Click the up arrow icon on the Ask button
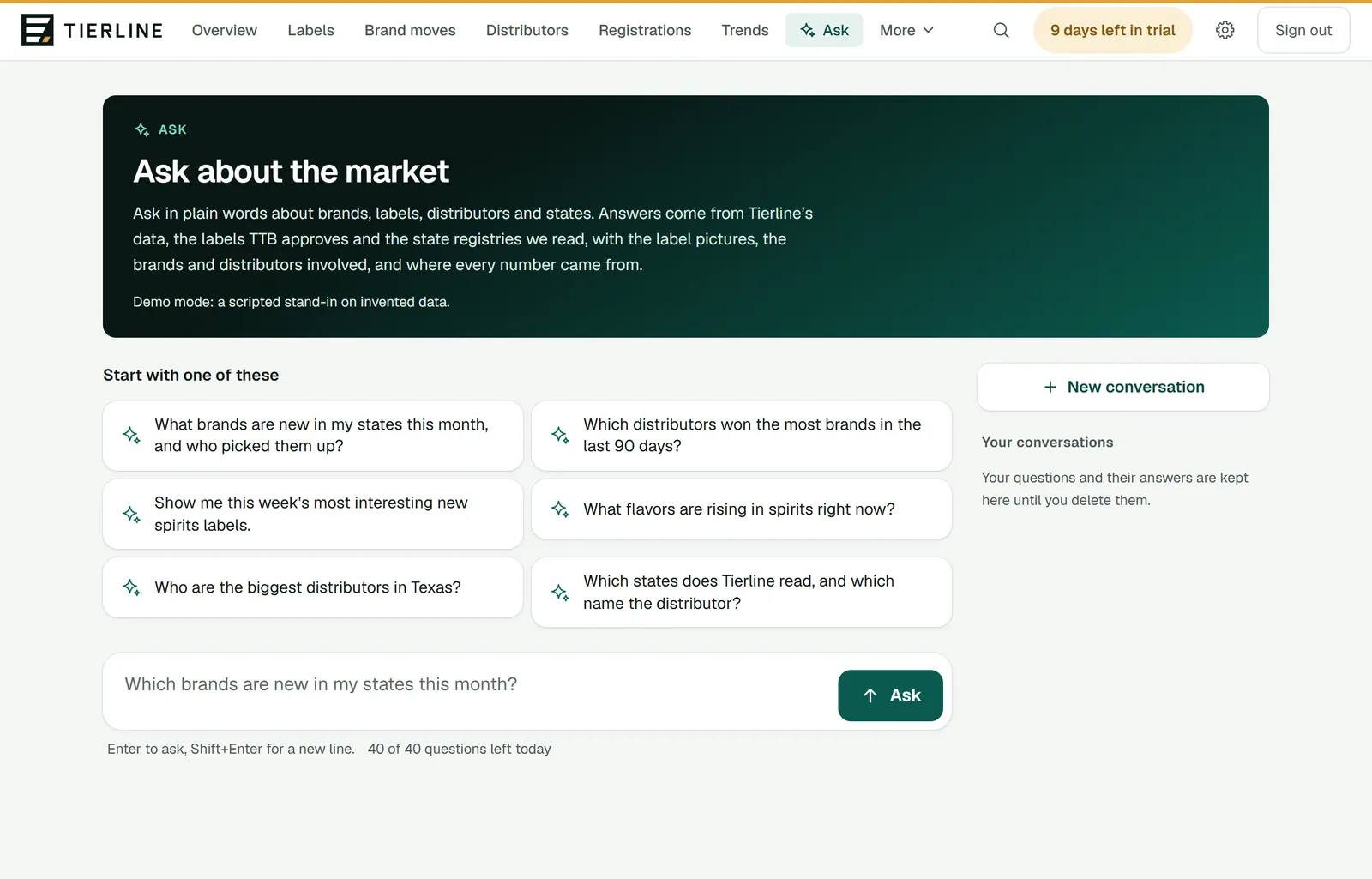This screenshot has height=879, width=1372. click(870, 695)
